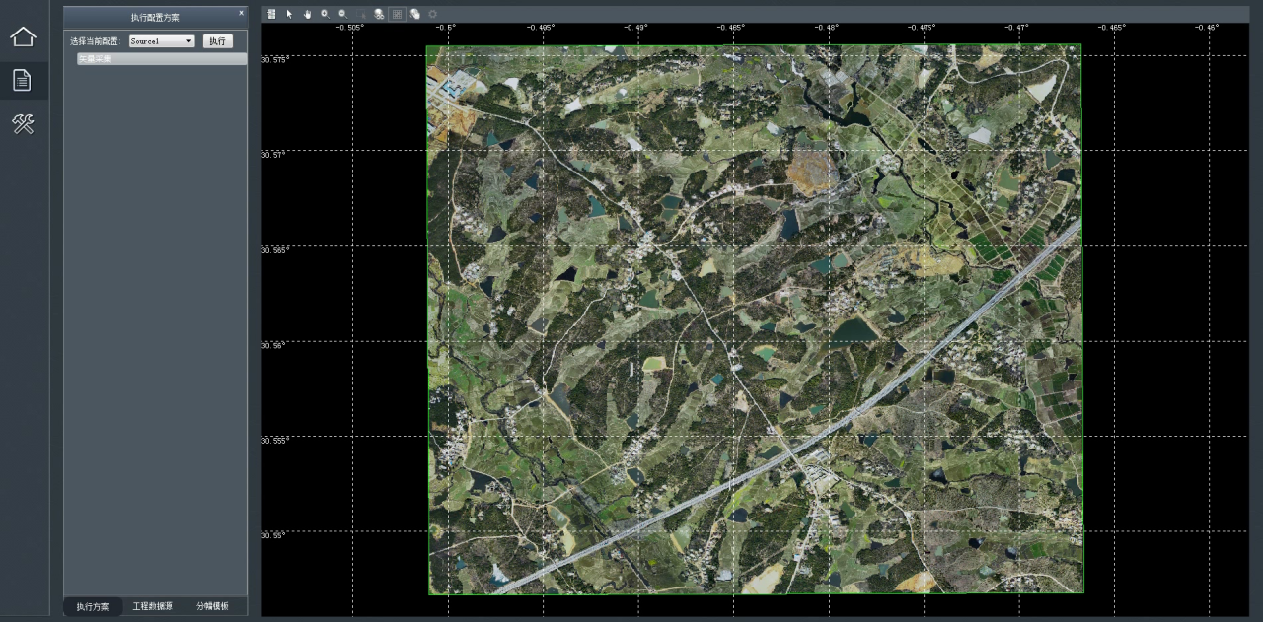The width and height of the screenshot is (1263, 623).
Task: Toggle the grid display button
Action: pyautogui.click(x=397, y=14)
